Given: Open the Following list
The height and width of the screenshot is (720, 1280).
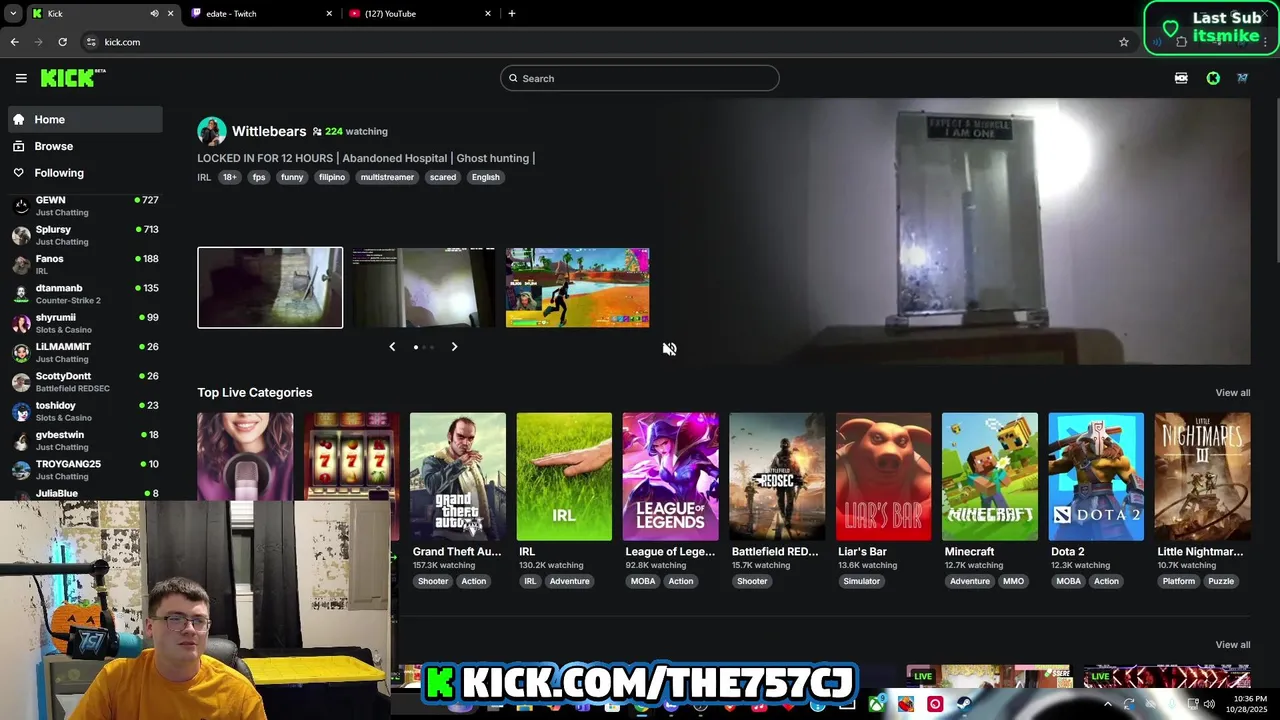Looking at the screenshot, I should (x=85, y=173).
